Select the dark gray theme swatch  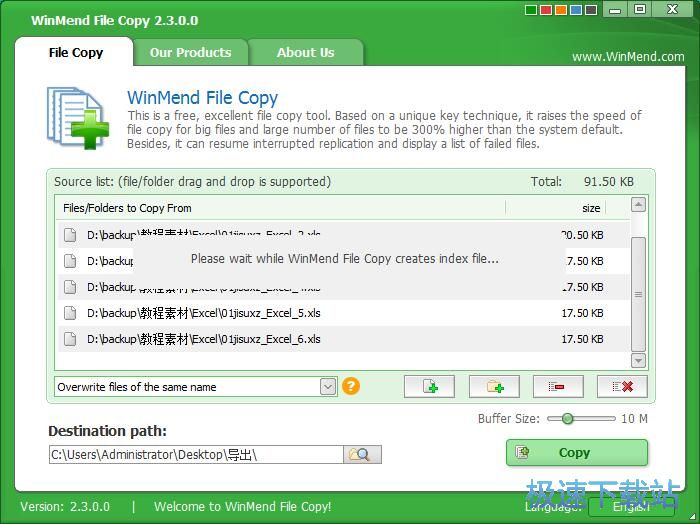point(592,10)
